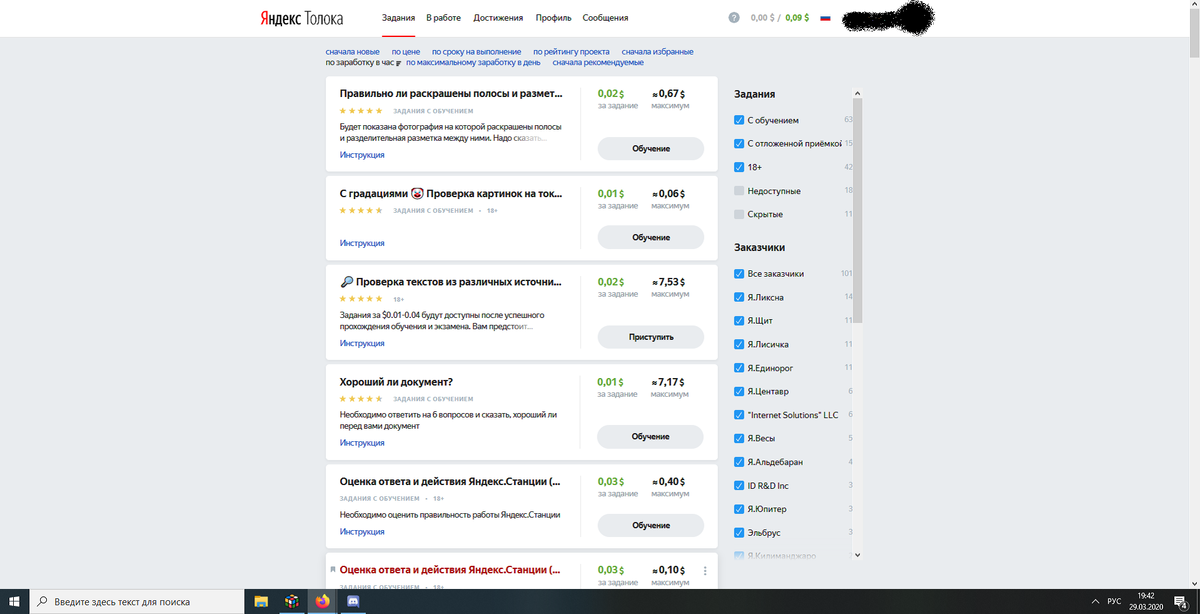Uncheck requester Я.Единорог
Image resolution: width=1200 pixels, height=614 pixels.
click(x=739, y=367)
